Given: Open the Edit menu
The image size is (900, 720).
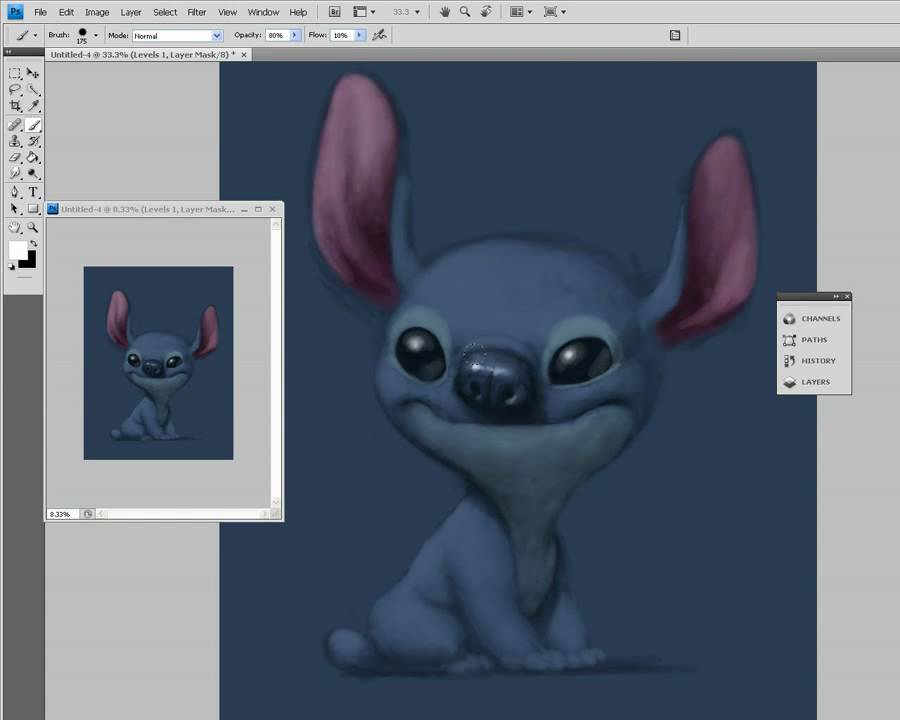Looking at the screenshot, I should pos(66,12).
